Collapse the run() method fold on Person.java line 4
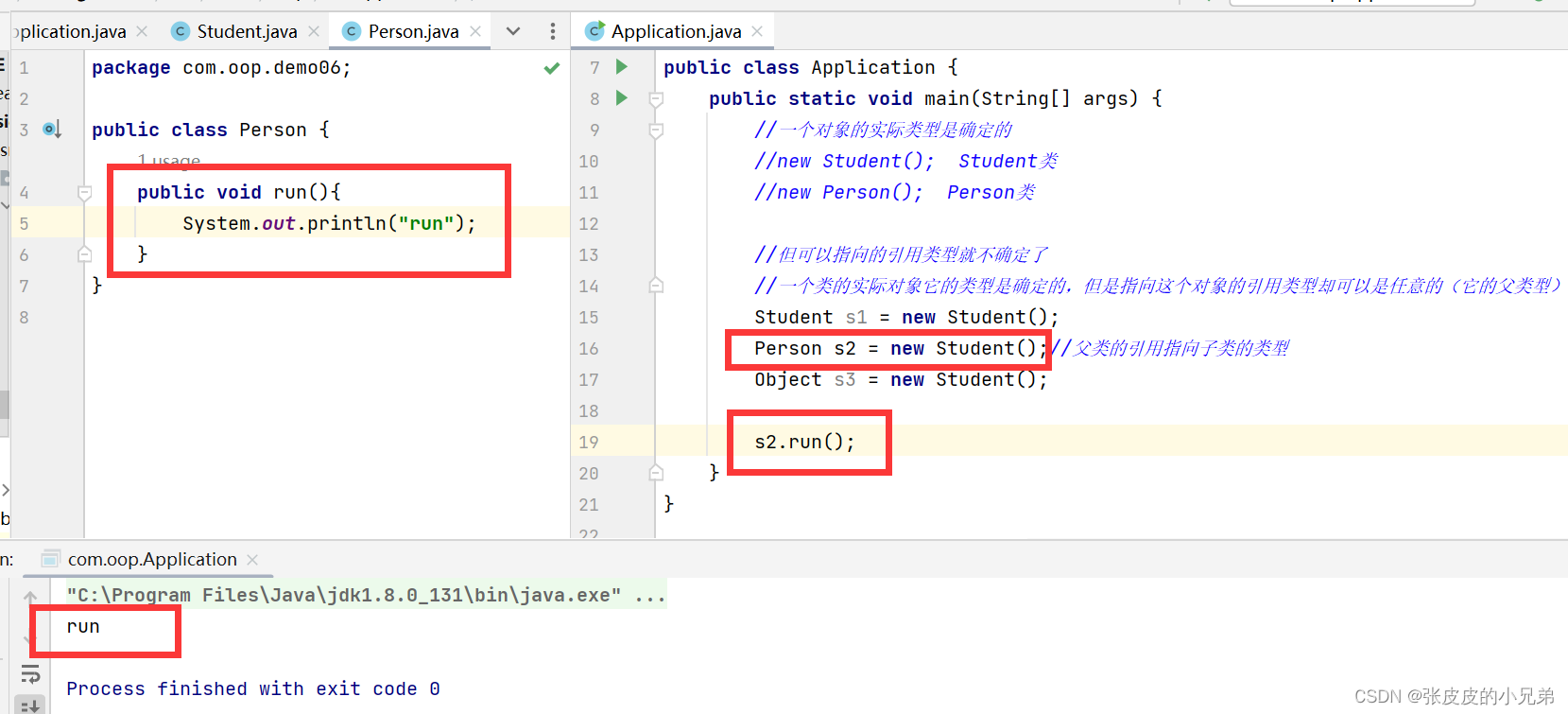 (x=84, y=192)
